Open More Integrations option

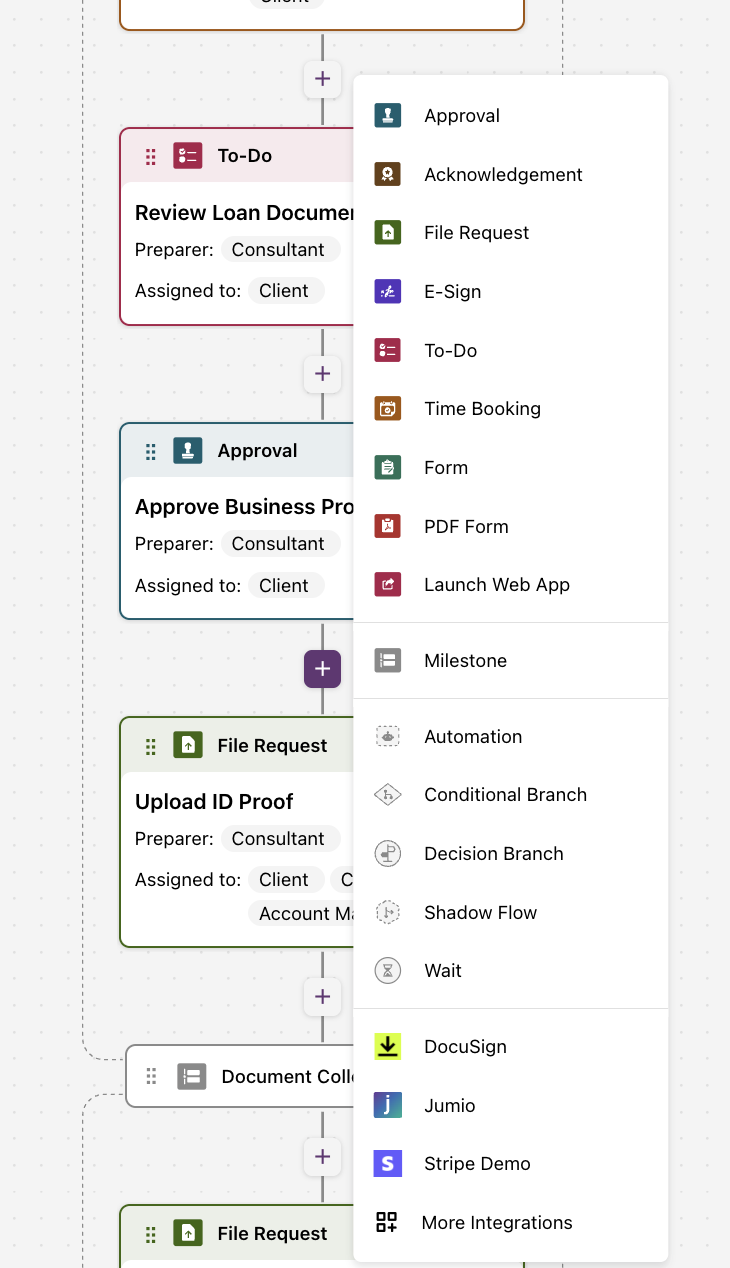(x=510, y=1222)
